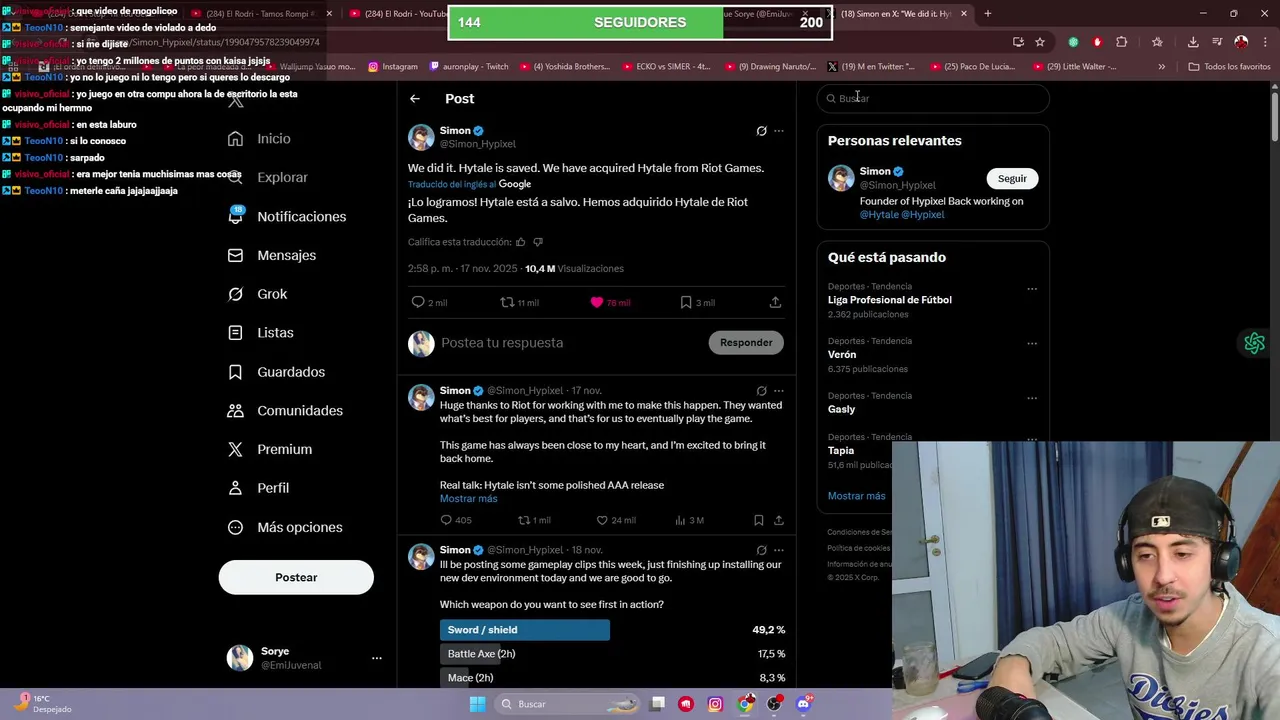1280x720 pixels.
Task: Go to Inicio in sidebar
Action: [259, 139]
